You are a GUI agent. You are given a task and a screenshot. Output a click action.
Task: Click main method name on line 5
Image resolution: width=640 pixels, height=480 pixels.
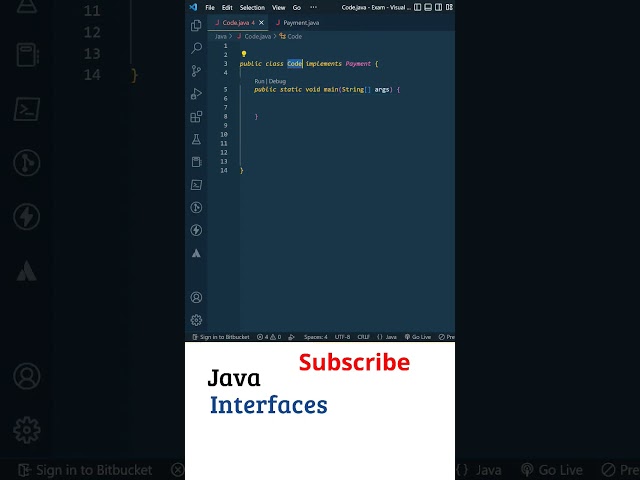click(x=331, y=89)
